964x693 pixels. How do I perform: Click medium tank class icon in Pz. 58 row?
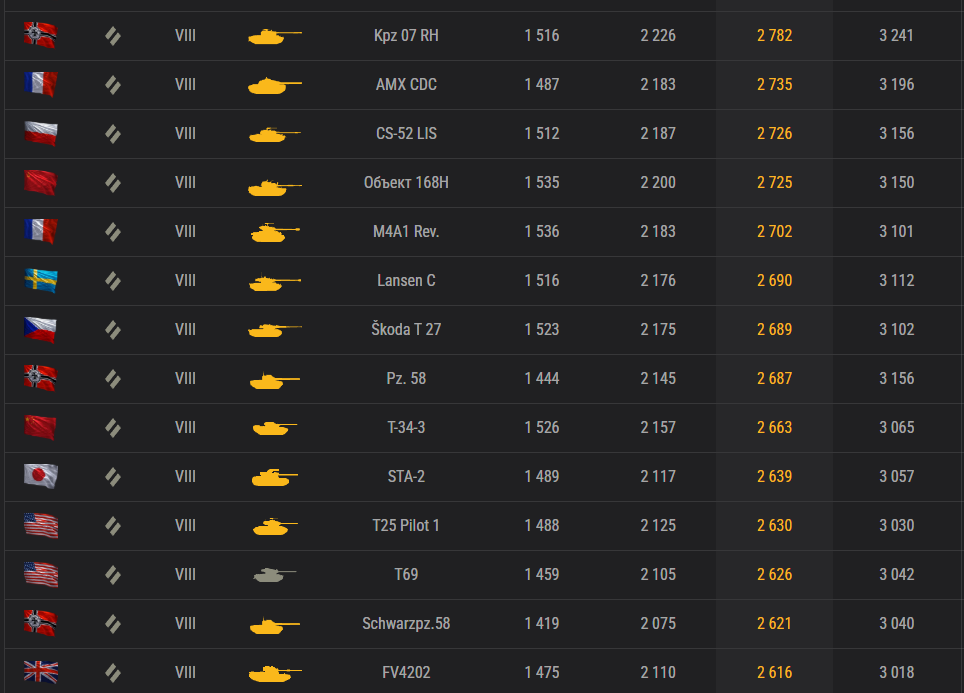tap(113, 379)
